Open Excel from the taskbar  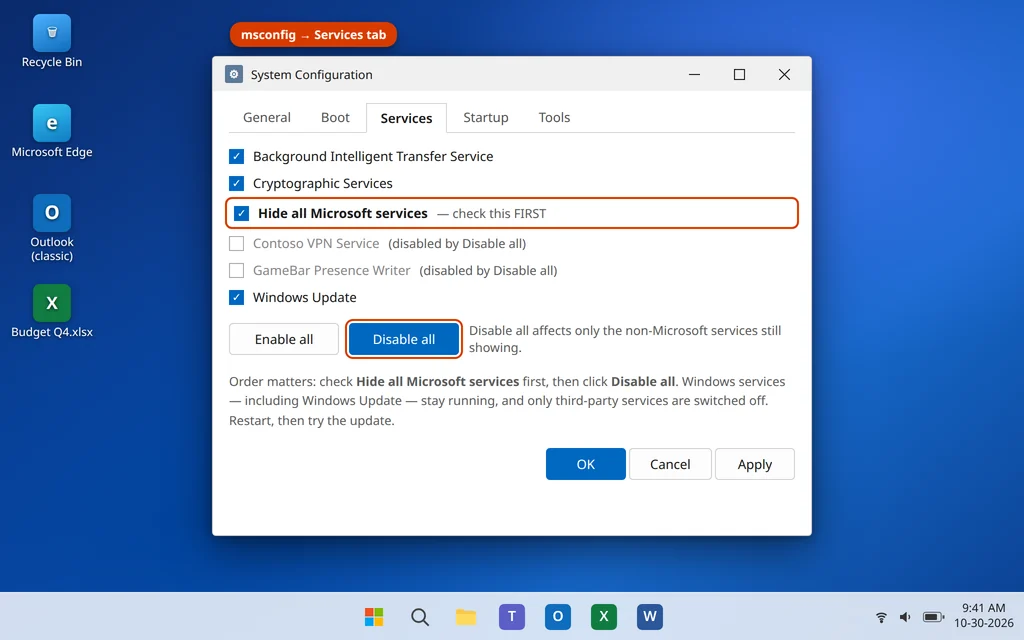pyautogui.click(x=603, y=616)
